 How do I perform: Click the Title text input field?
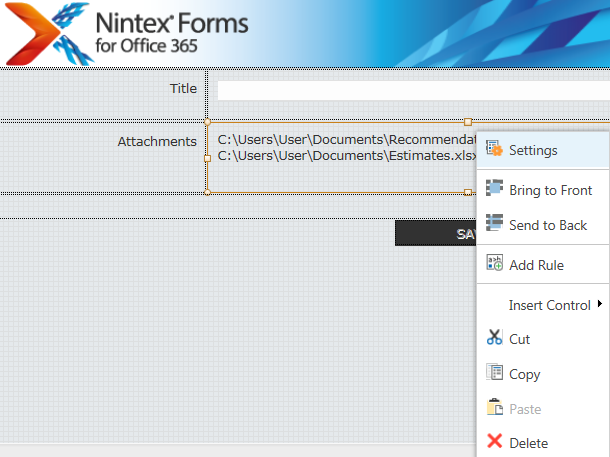point(414,90)
